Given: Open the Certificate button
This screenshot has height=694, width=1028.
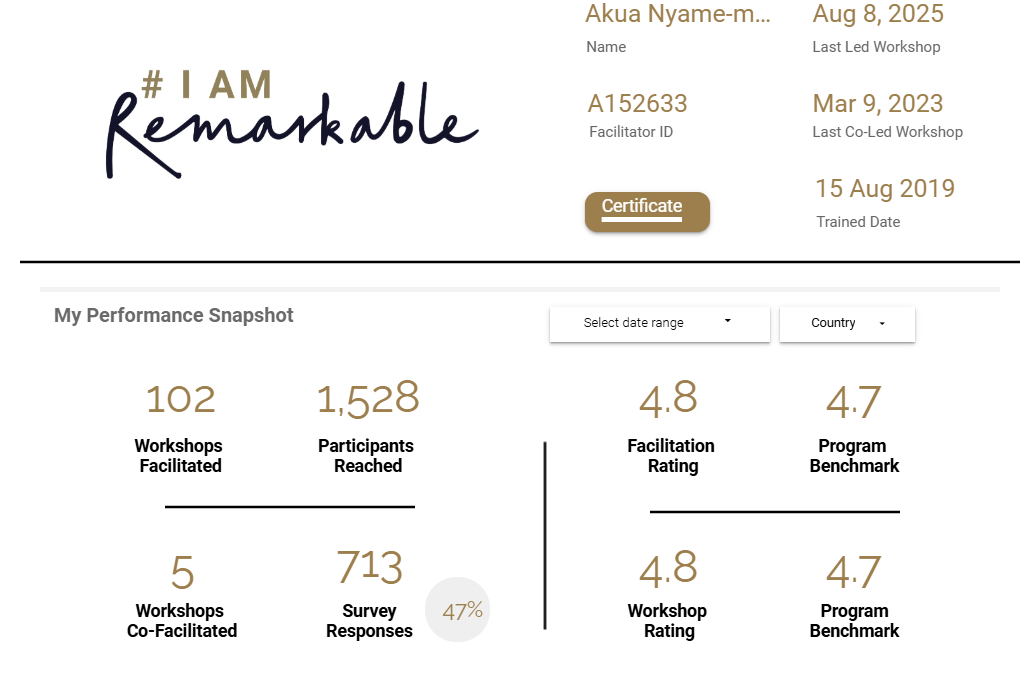Looking at the screenshot, I should [x=647, y=211].
